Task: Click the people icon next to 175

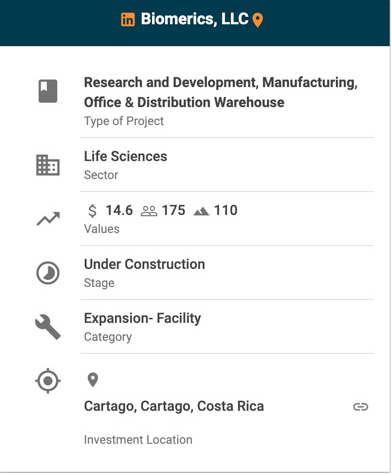Action: 149,211
